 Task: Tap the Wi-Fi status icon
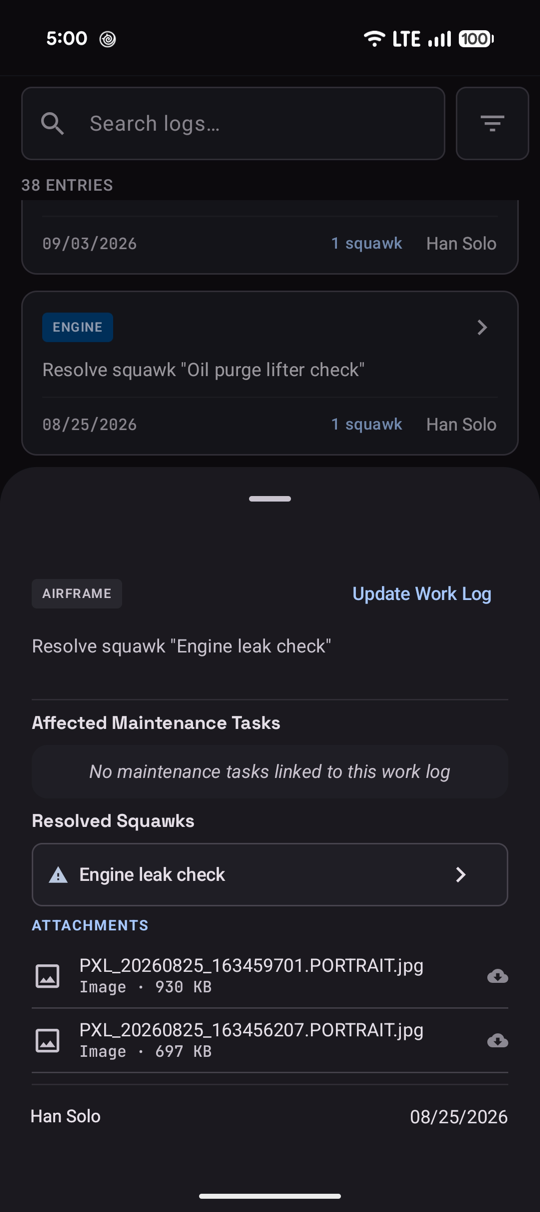(374, 39)
